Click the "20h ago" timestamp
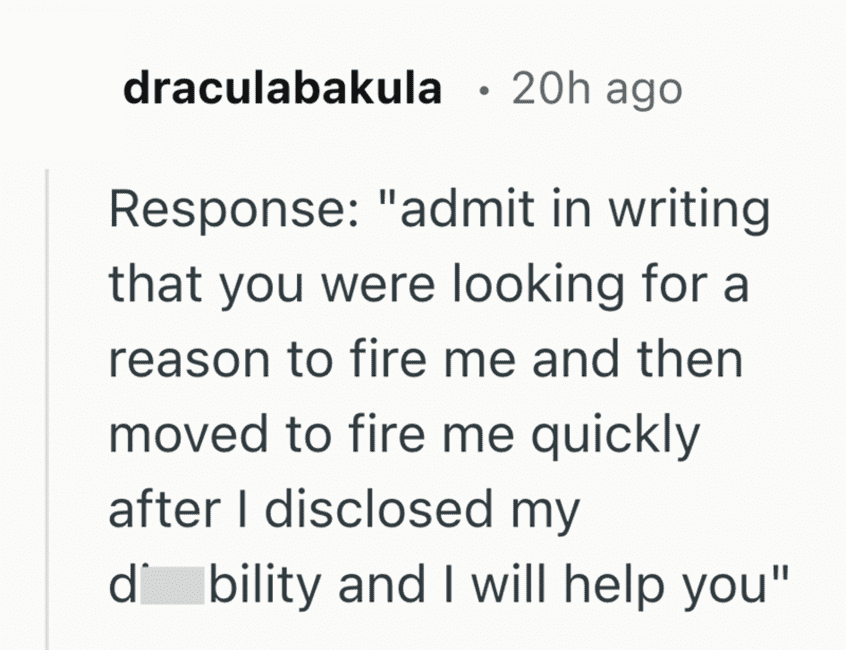Viewport: 846px width, 650px height. point(596,89)
